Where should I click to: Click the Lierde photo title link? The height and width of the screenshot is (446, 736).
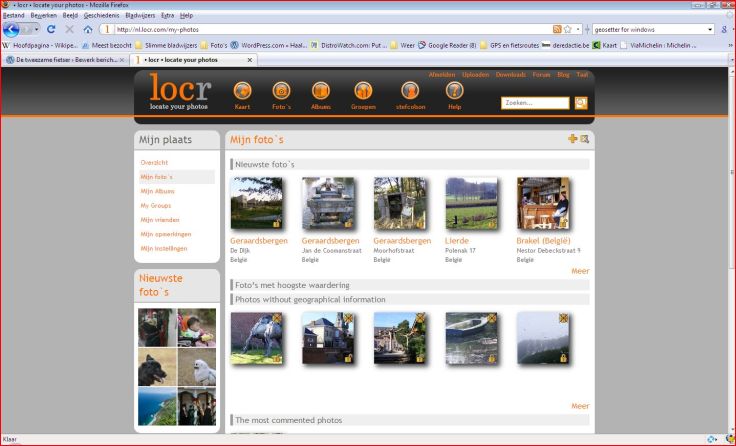(457, 240)
